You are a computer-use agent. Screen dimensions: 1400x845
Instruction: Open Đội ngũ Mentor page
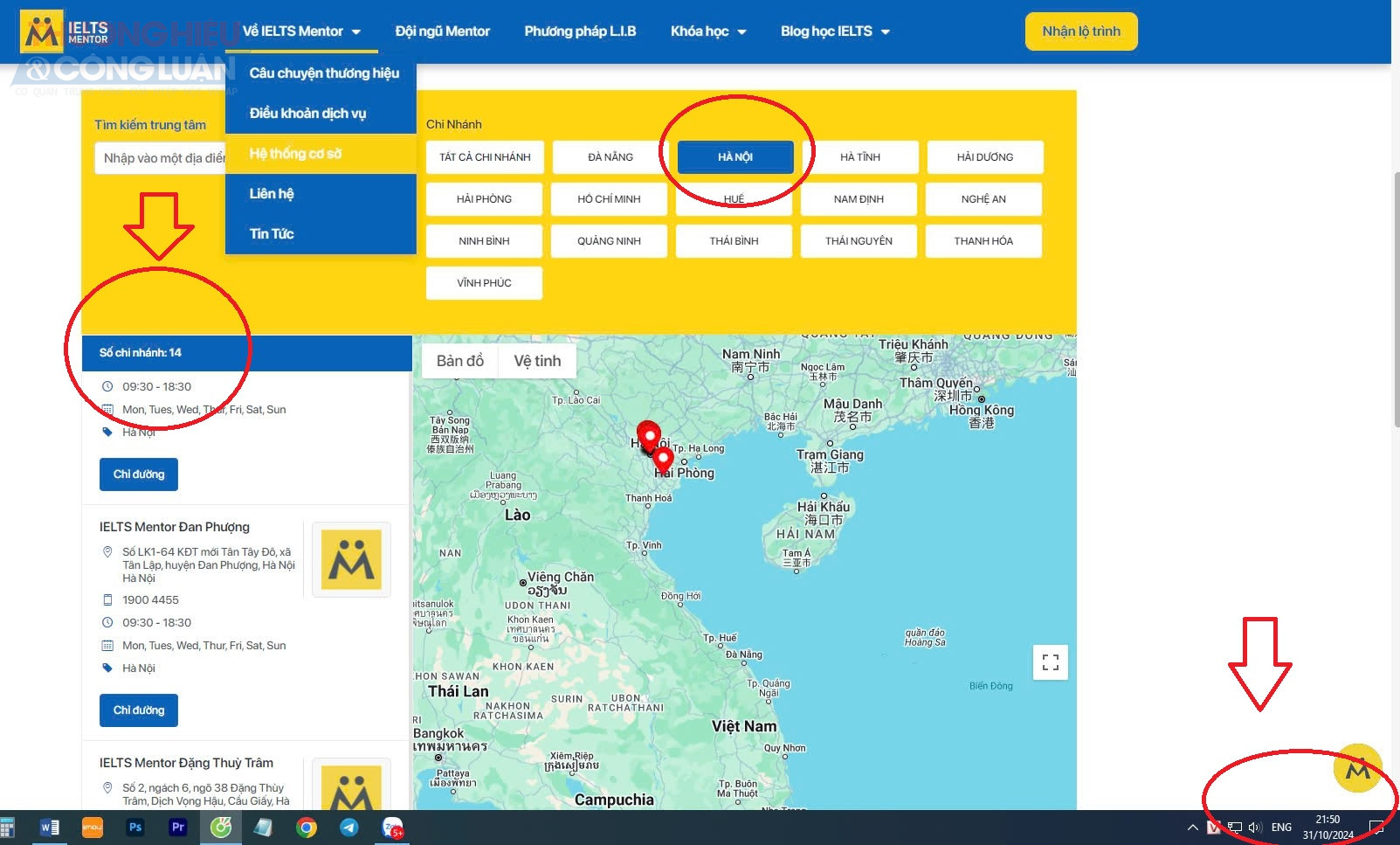(443, 31)
